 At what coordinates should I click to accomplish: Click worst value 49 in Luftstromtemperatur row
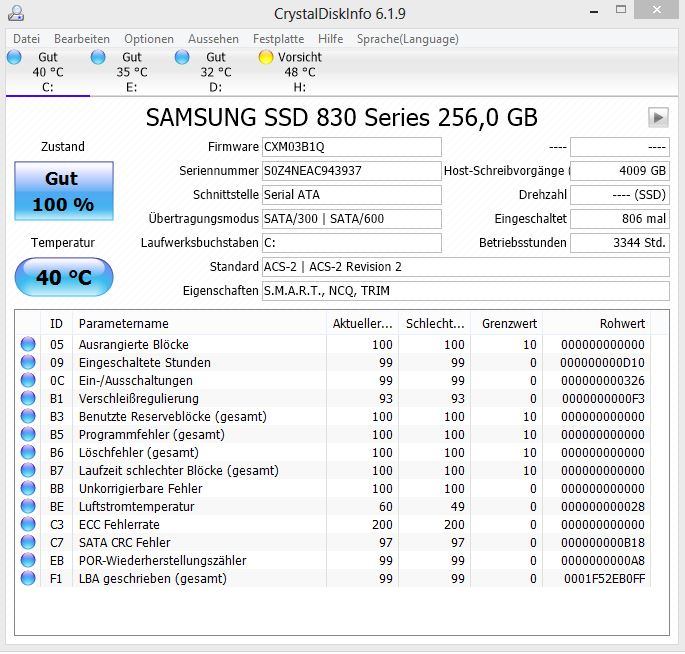point(458,507)
